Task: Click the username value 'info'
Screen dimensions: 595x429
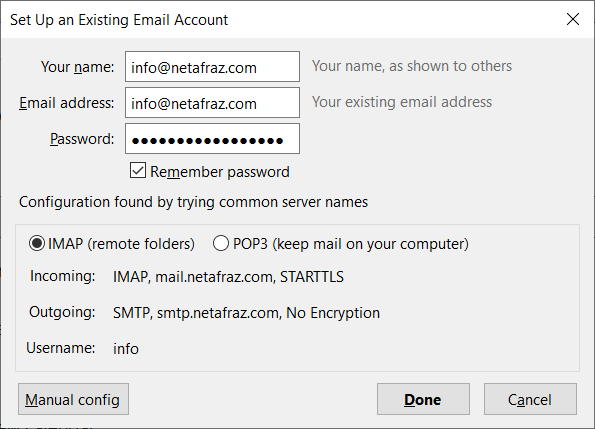Action: (x=126, y=349)
